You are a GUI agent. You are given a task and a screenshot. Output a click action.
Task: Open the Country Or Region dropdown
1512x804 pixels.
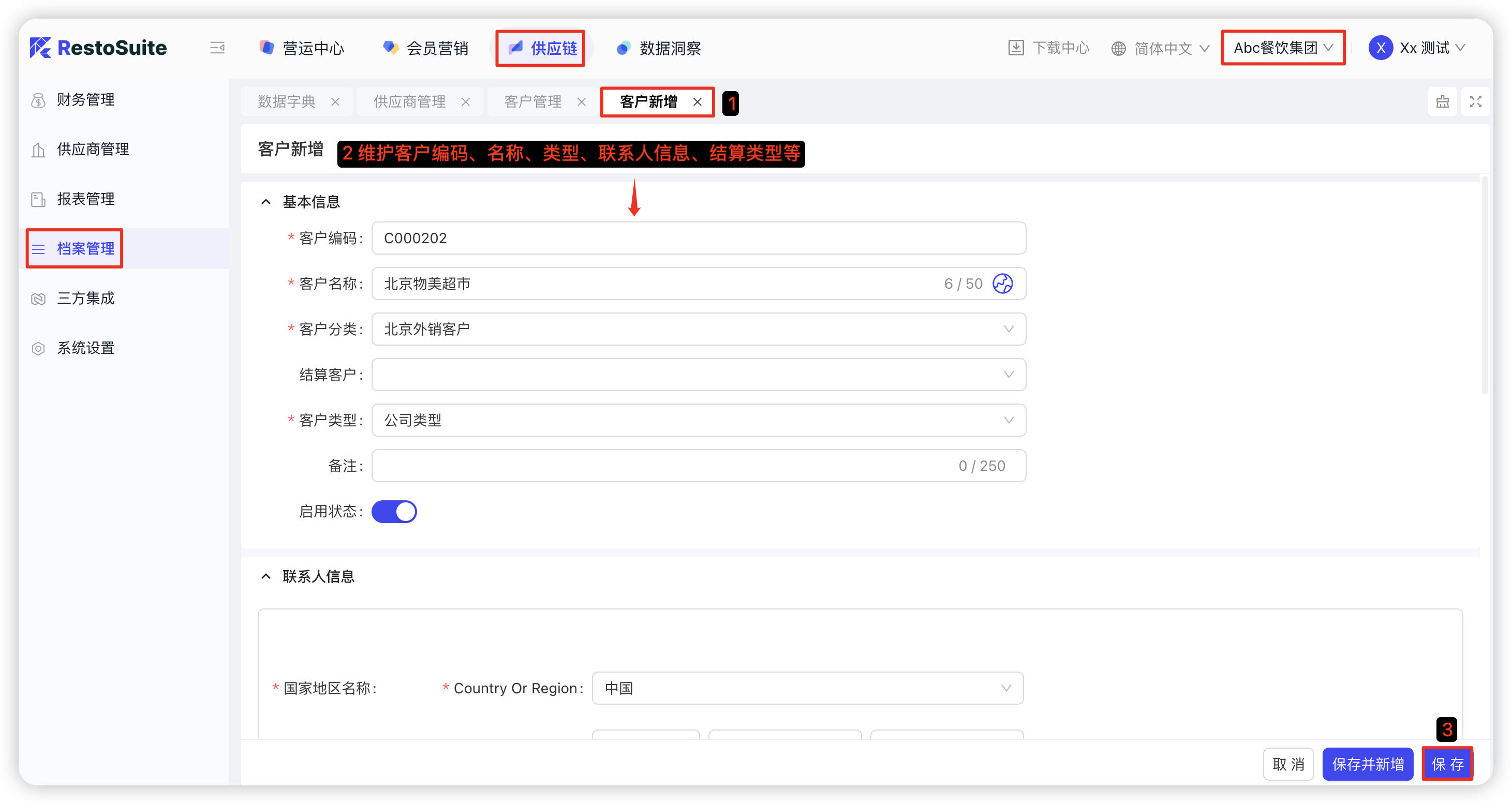point(807,688)
